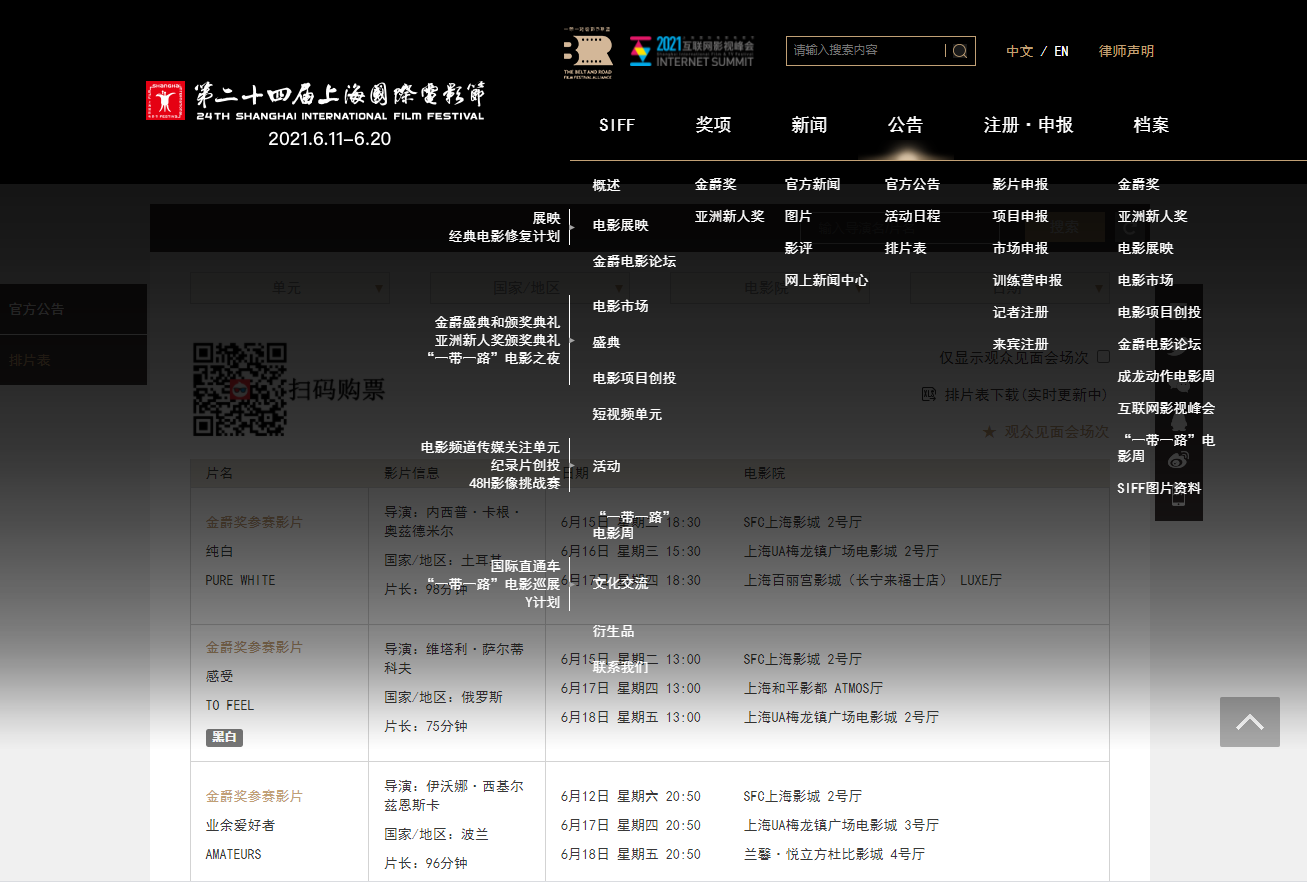1307x885 pixels.
Task: Select 训练营申报 submenu item
Action: click(x=1027, y=280)
